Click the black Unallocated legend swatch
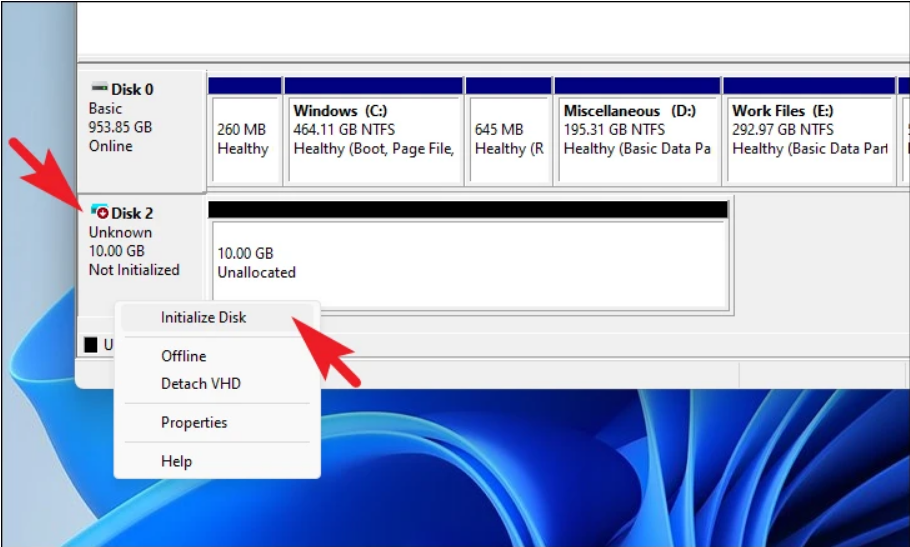This screenshot has height=547, width=910. pos(91,345)
